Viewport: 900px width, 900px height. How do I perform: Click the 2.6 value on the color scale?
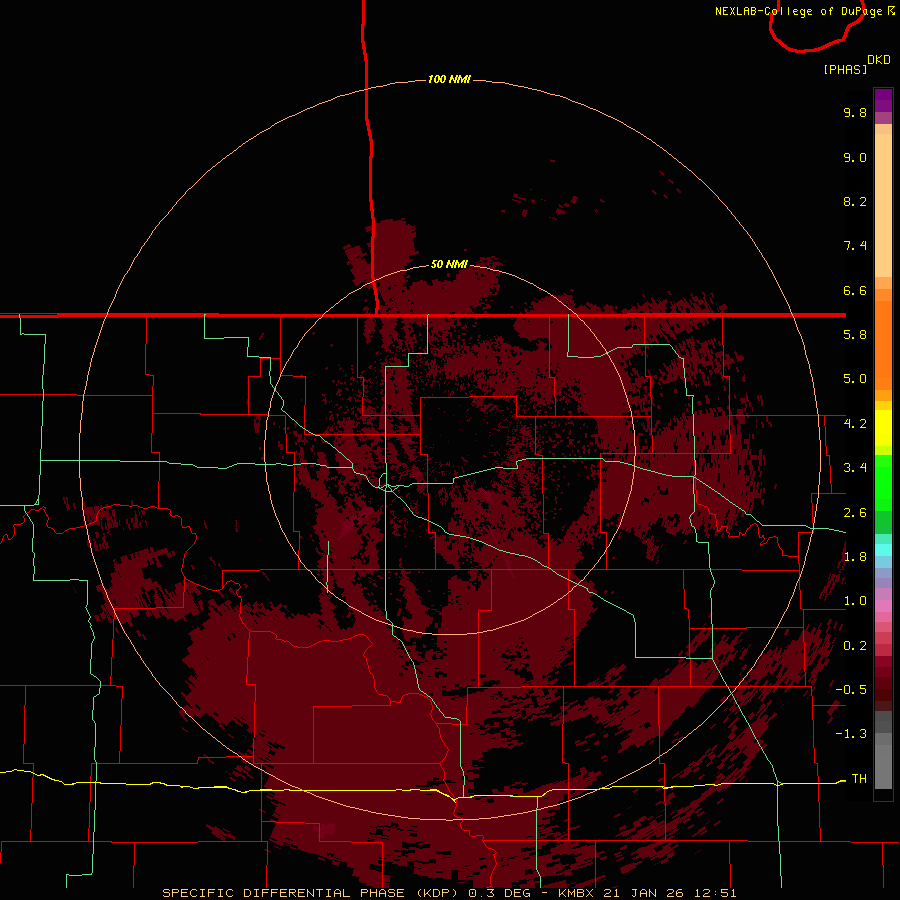[855, 513]
